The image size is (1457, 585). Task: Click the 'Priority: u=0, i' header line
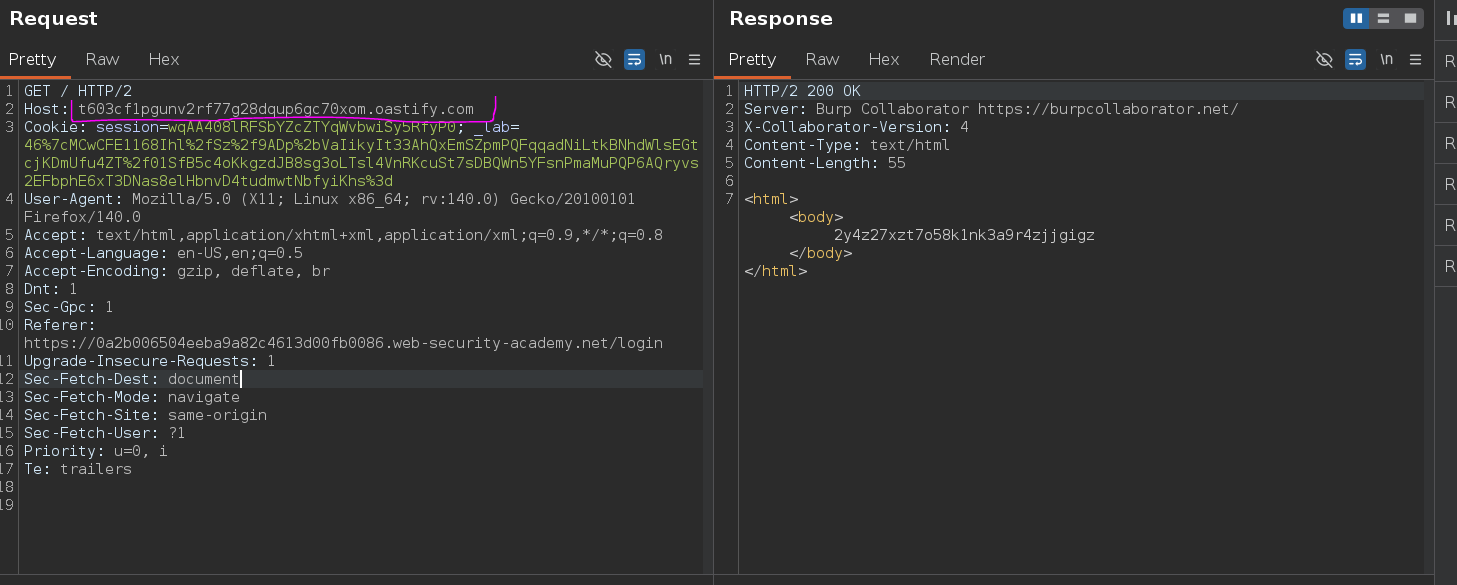pyautogui.click(x=95, y=451)
